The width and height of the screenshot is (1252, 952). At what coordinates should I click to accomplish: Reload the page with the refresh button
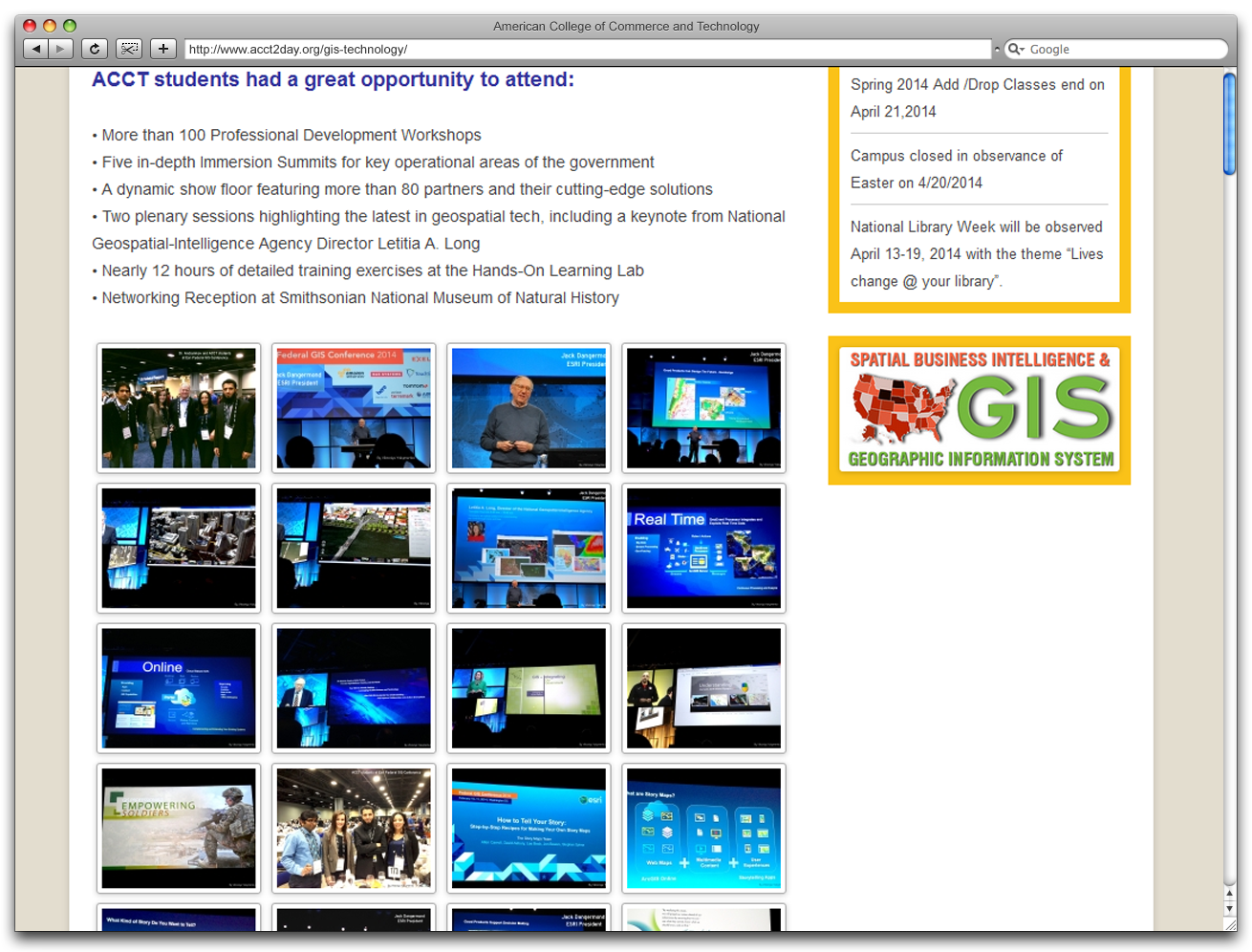tap(94, 49)
